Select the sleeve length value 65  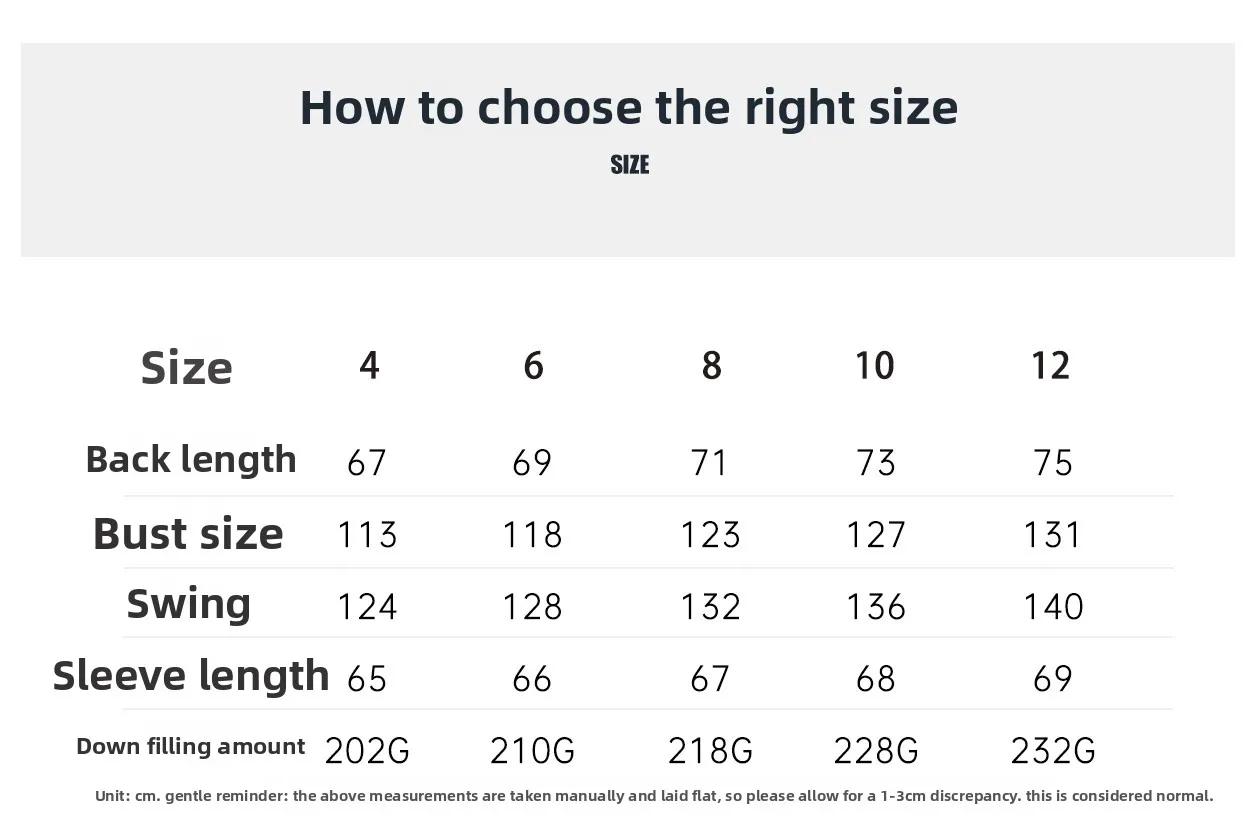(x=367, y=679)
